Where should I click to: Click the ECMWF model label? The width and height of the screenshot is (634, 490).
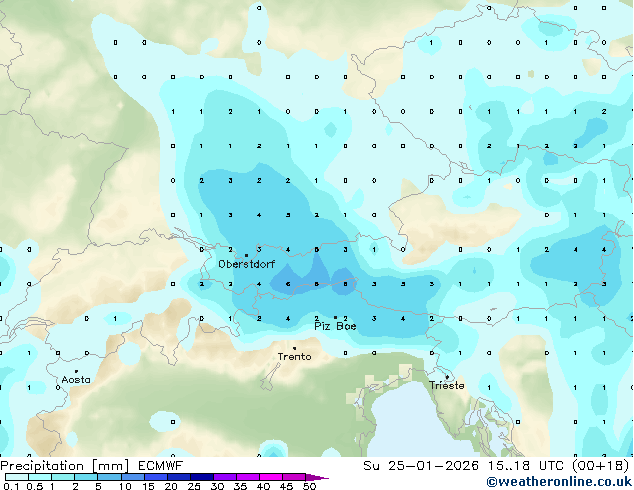[160, 466]
